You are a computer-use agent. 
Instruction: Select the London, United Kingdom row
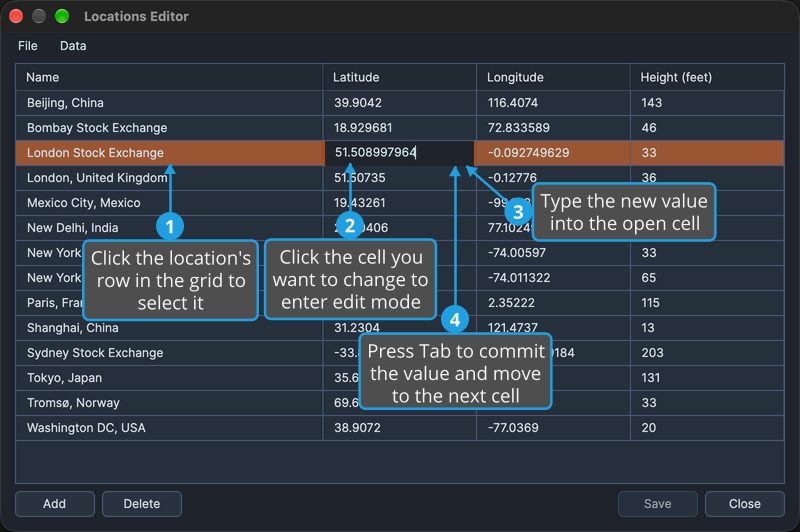coord(399,178)
